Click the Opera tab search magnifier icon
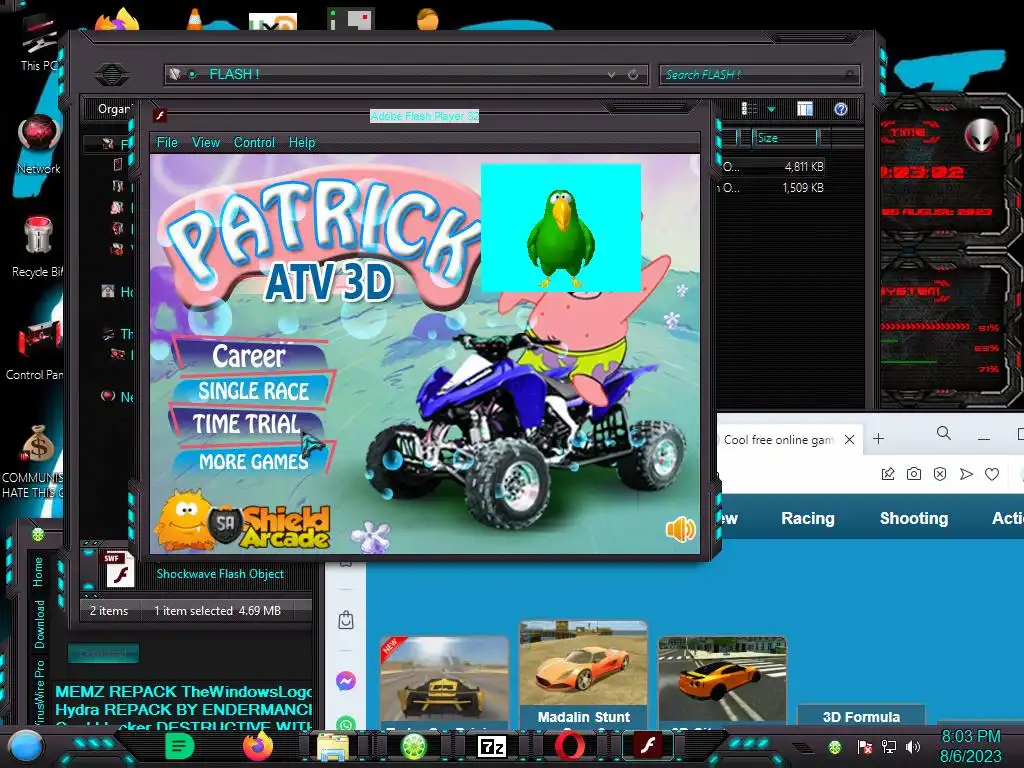 (x=943, y=433)
